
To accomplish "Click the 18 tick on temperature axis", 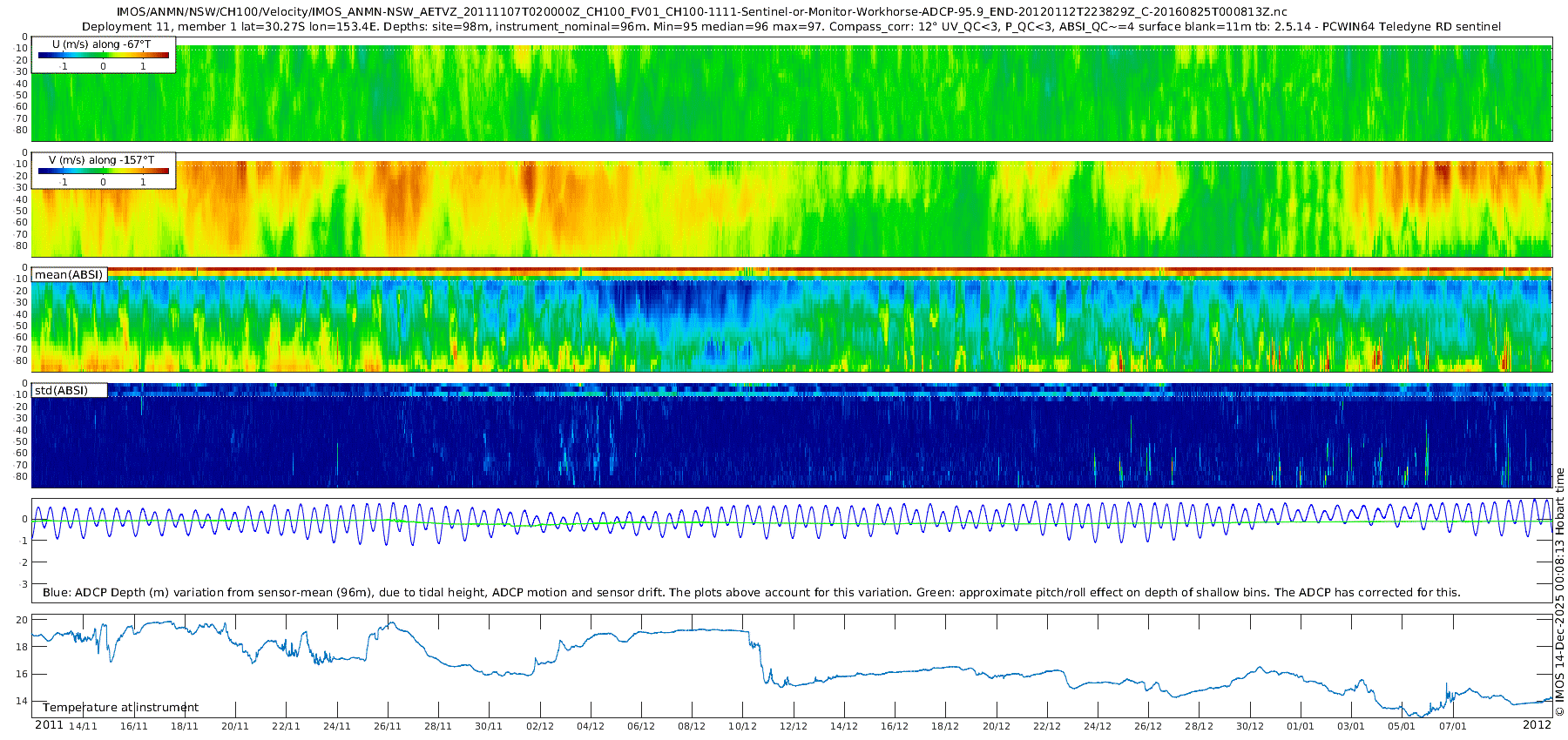I will [22, 647].
